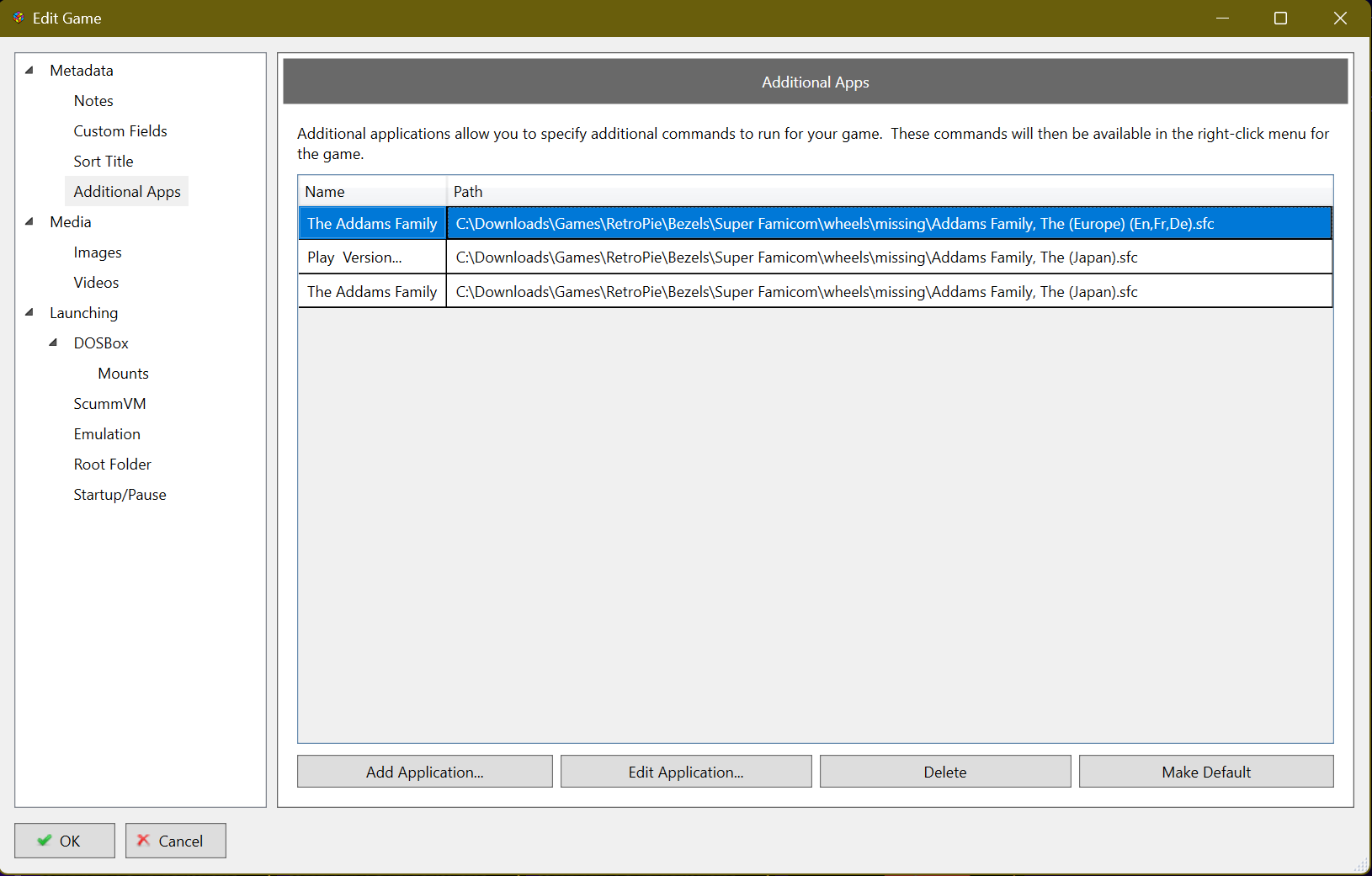Close the Edit Game window

pos(1340,18)
